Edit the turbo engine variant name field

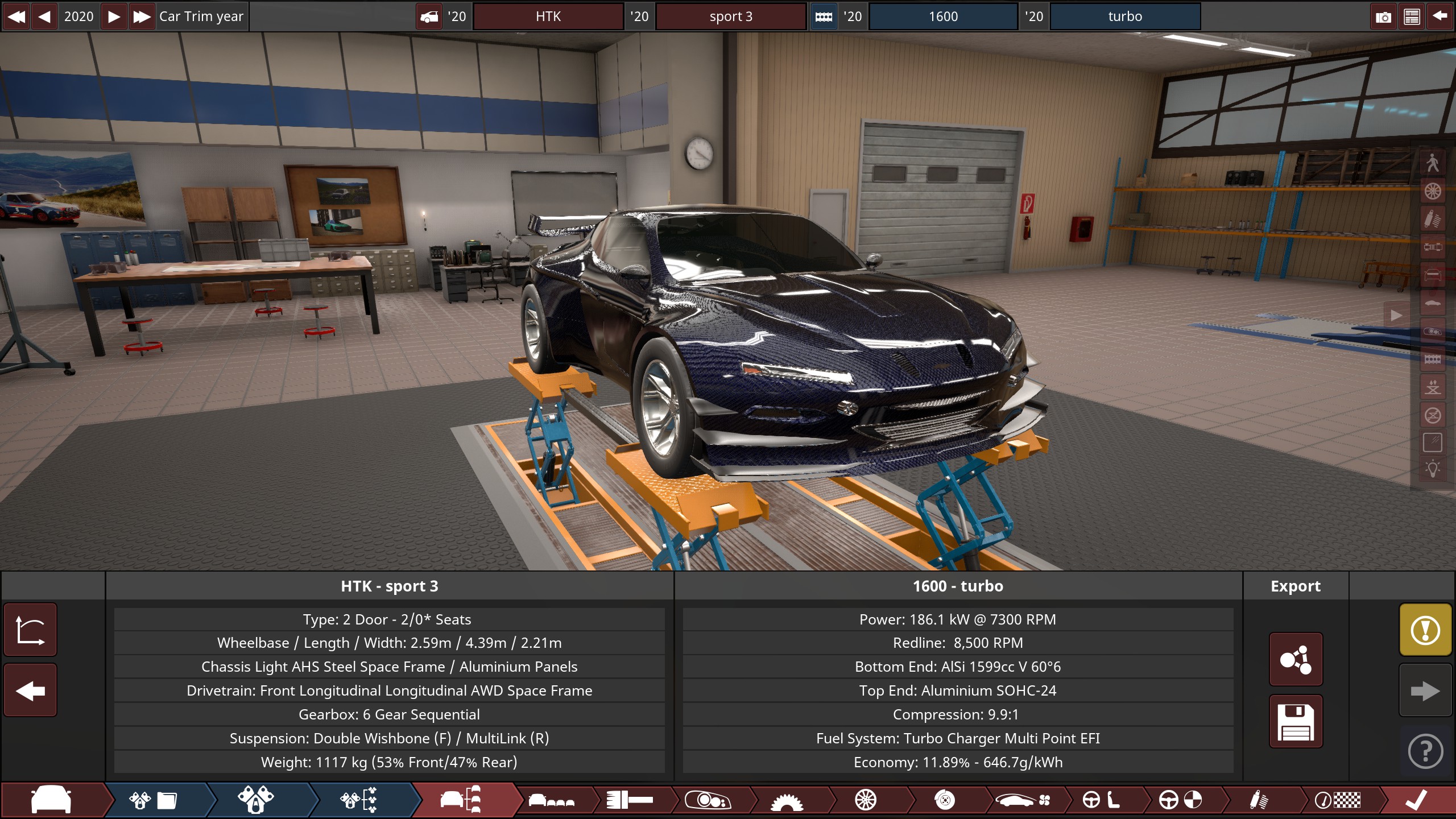click(x=1125, y=16)
